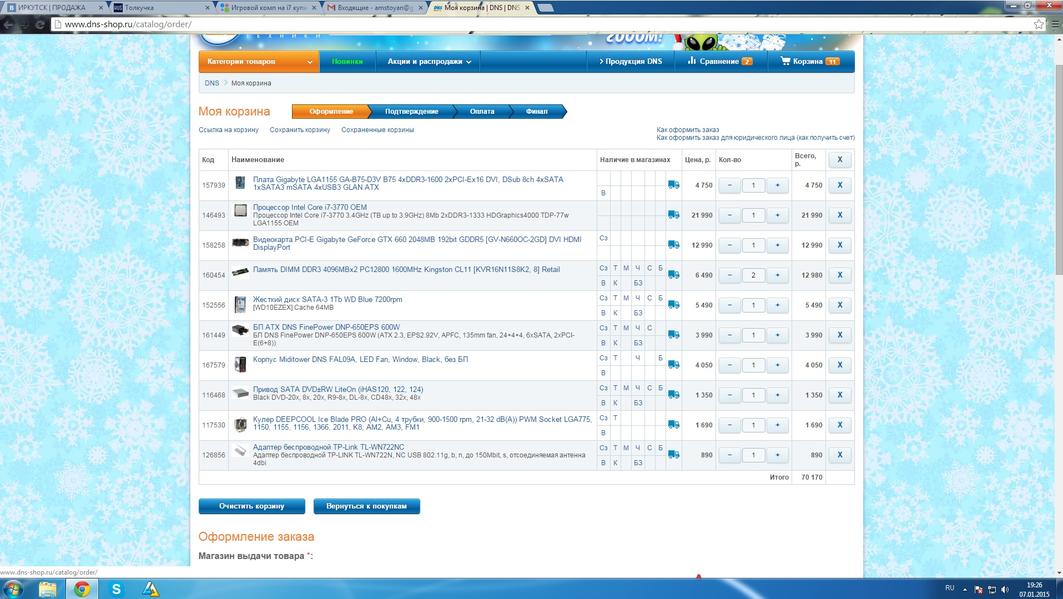
Task: Open the Корпус Miditower DNS FAL09A product link
Action: [360, 359]
